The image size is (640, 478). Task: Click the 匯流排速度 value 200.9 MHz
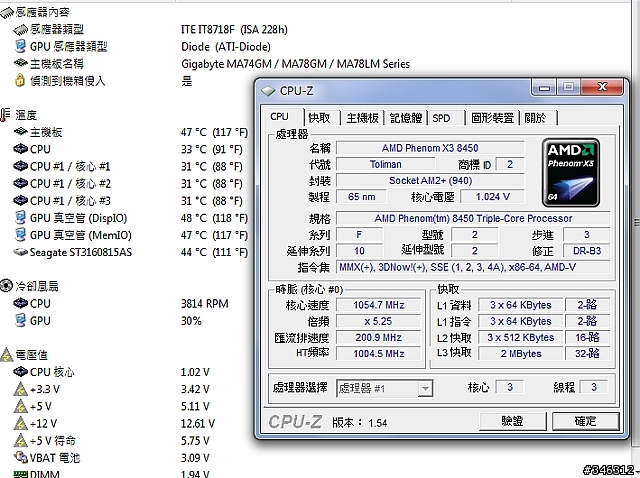point(378,338)
